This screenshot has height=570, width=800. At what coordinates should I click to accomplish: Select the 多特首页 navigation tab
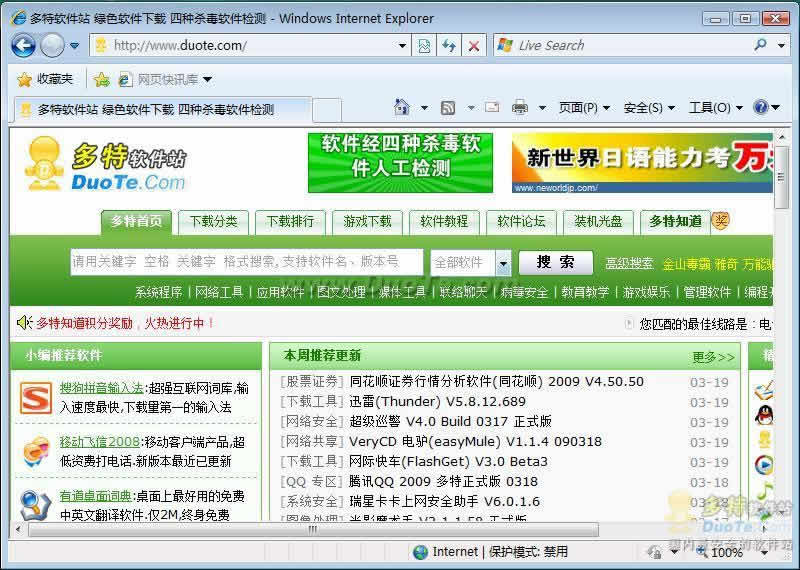click(136, 221)
